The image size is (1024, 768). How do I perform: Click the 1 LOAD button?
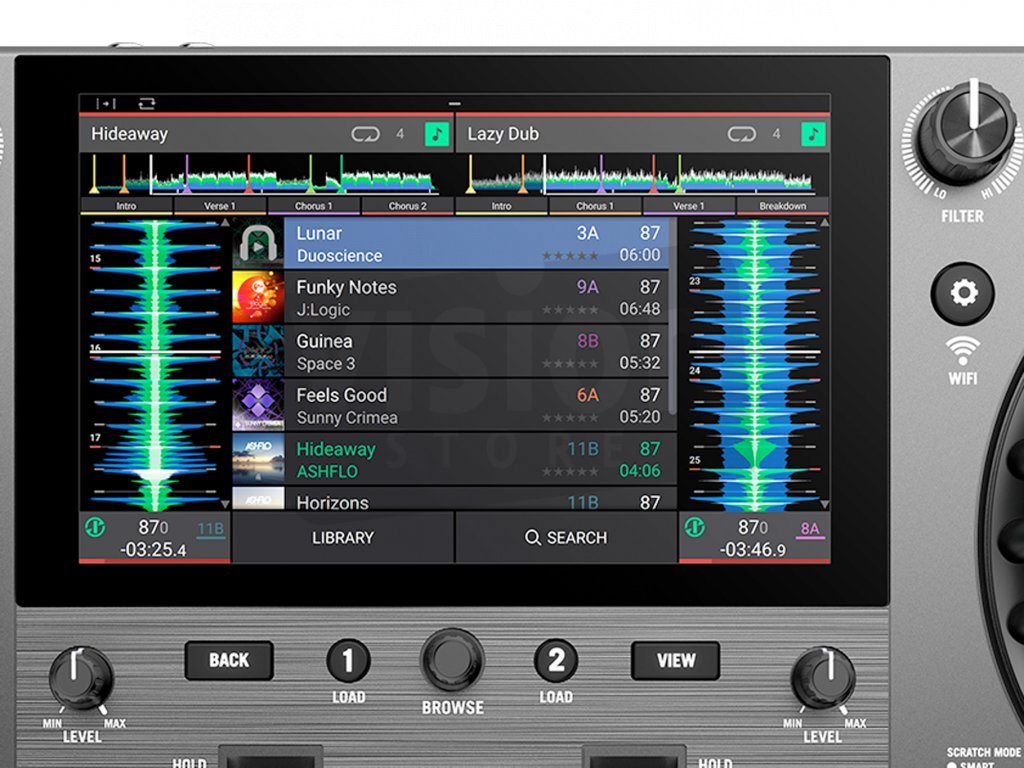click(x=348, y=661)
